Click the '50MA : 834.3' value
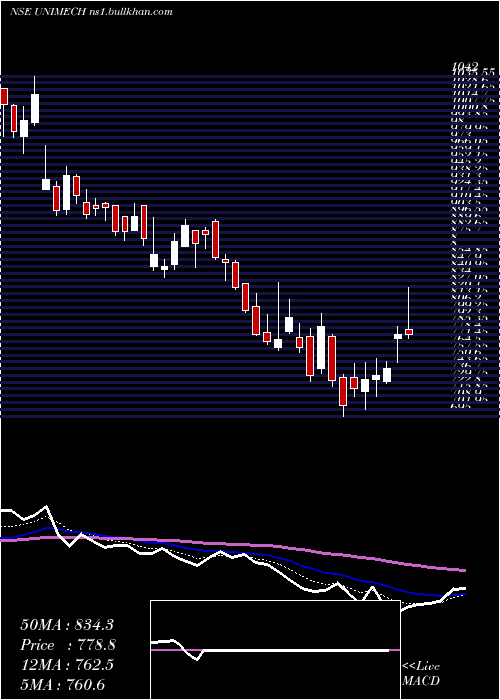 click(x=67, y=625)
